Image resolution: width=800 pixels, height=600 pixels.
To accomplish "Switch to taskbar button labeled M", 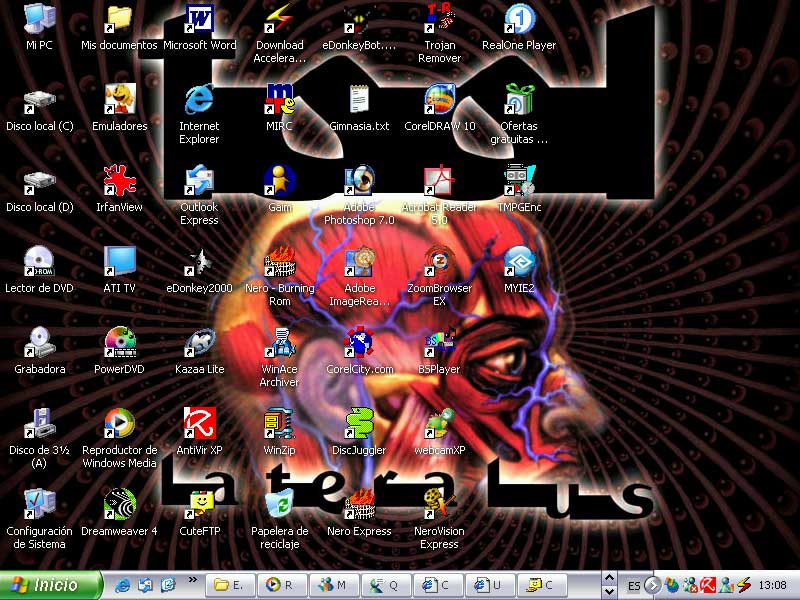I will [334, 585].
